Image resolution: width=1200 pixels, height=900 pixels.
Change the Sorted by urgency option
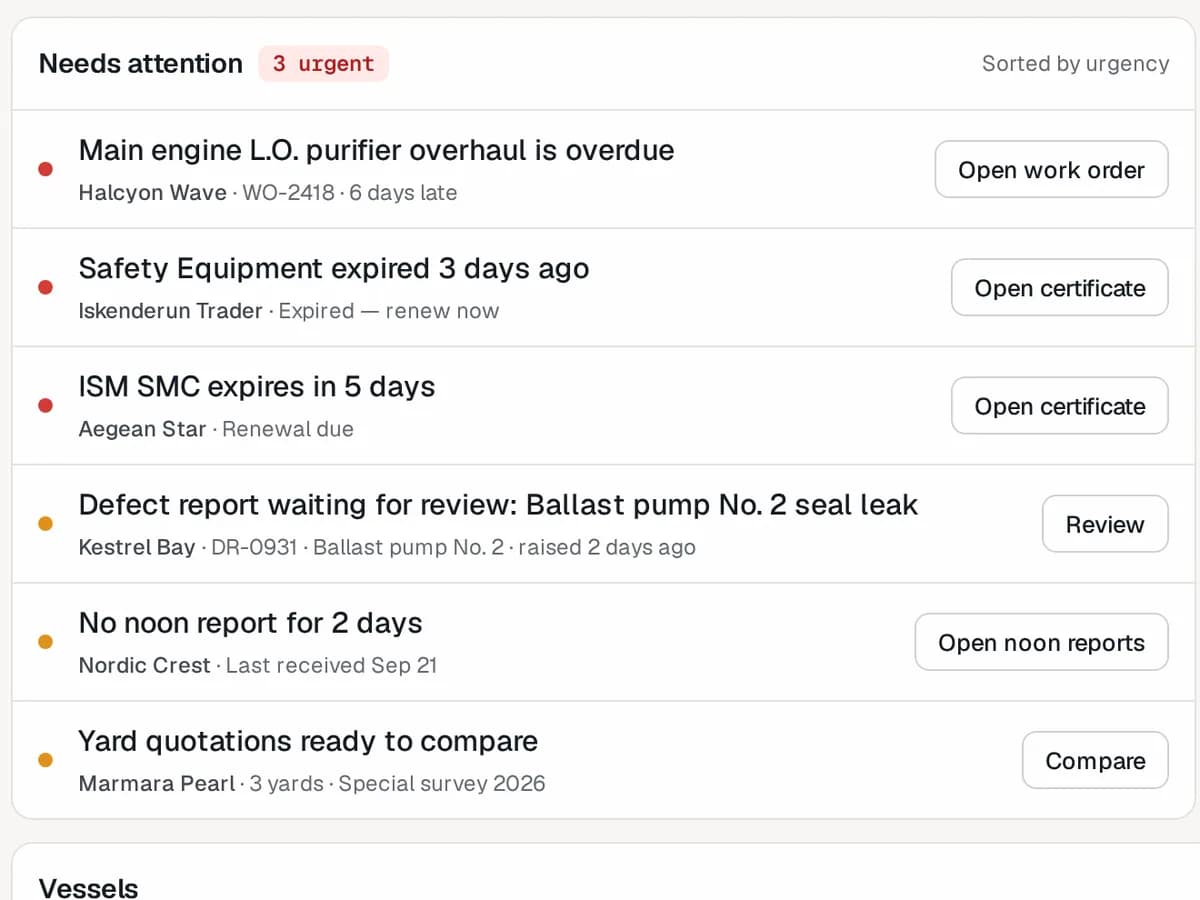[1075, 63]
